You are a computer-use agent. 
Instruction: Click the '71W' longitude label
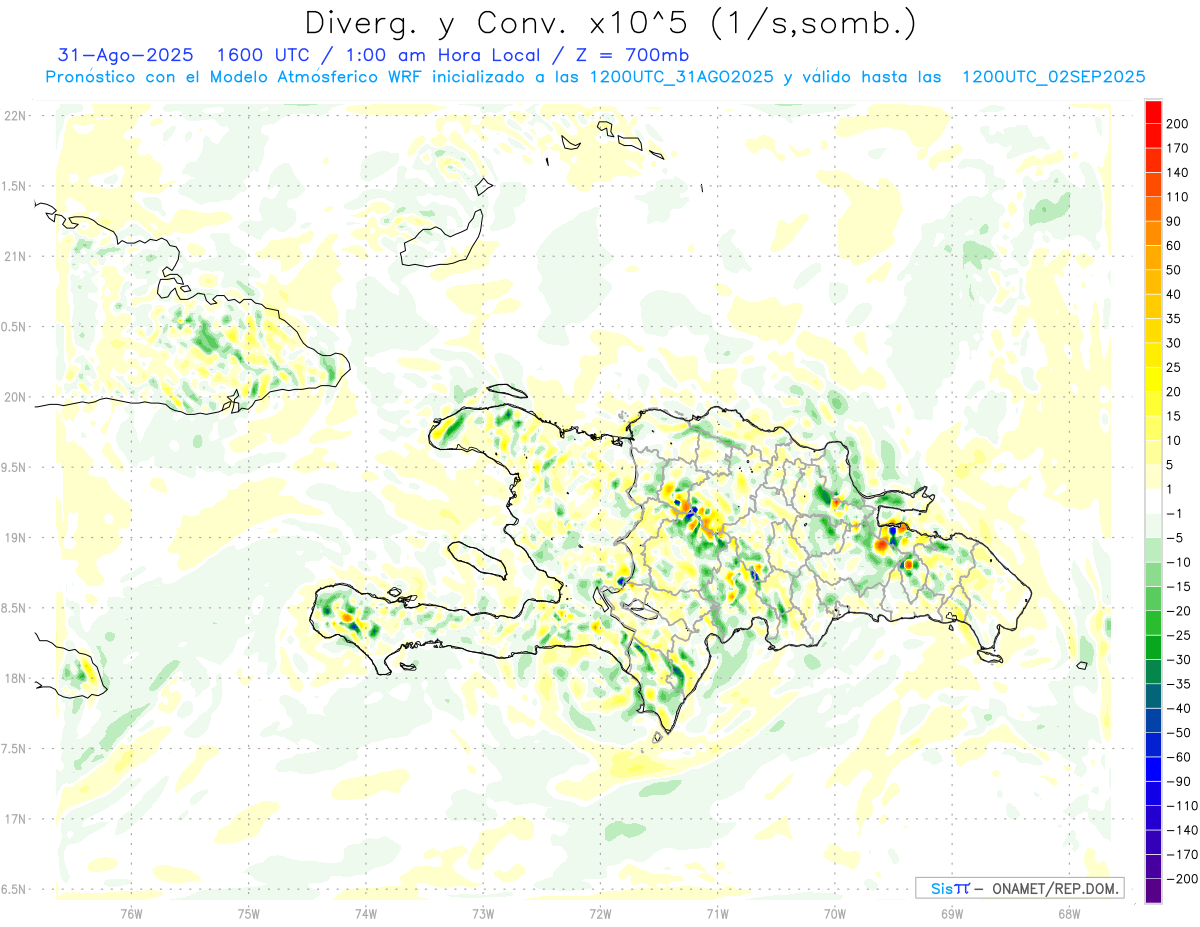[x=717, y=912]
